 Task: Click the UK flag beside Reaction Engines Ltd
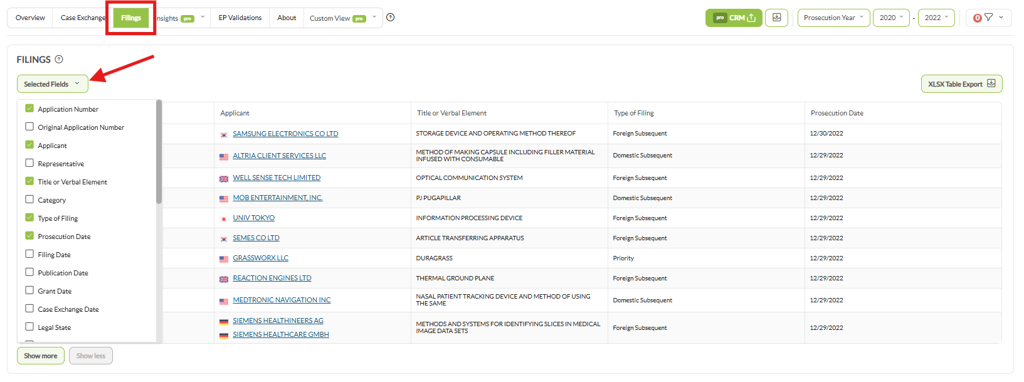tap(224, 279)
